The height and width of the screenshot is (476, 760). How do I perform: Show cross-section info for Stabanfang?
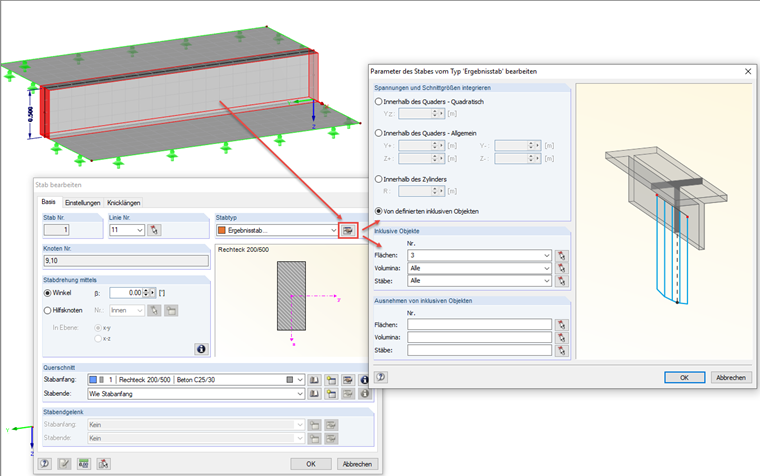364,380
